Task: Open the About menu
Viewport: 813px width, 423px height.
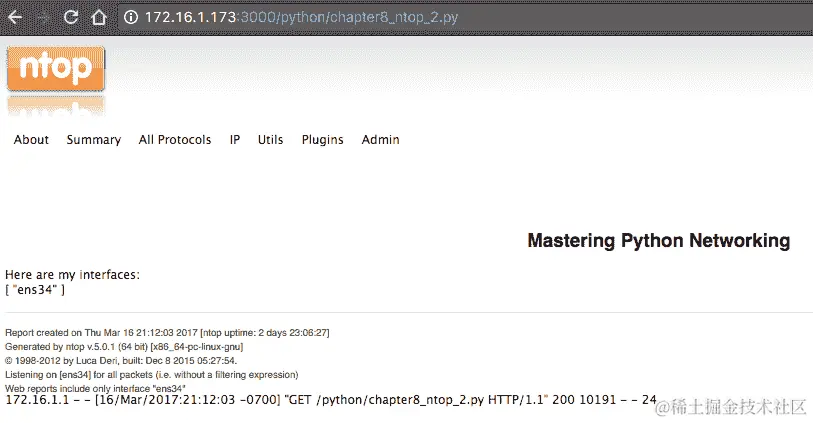Action: tap(31, 139)
